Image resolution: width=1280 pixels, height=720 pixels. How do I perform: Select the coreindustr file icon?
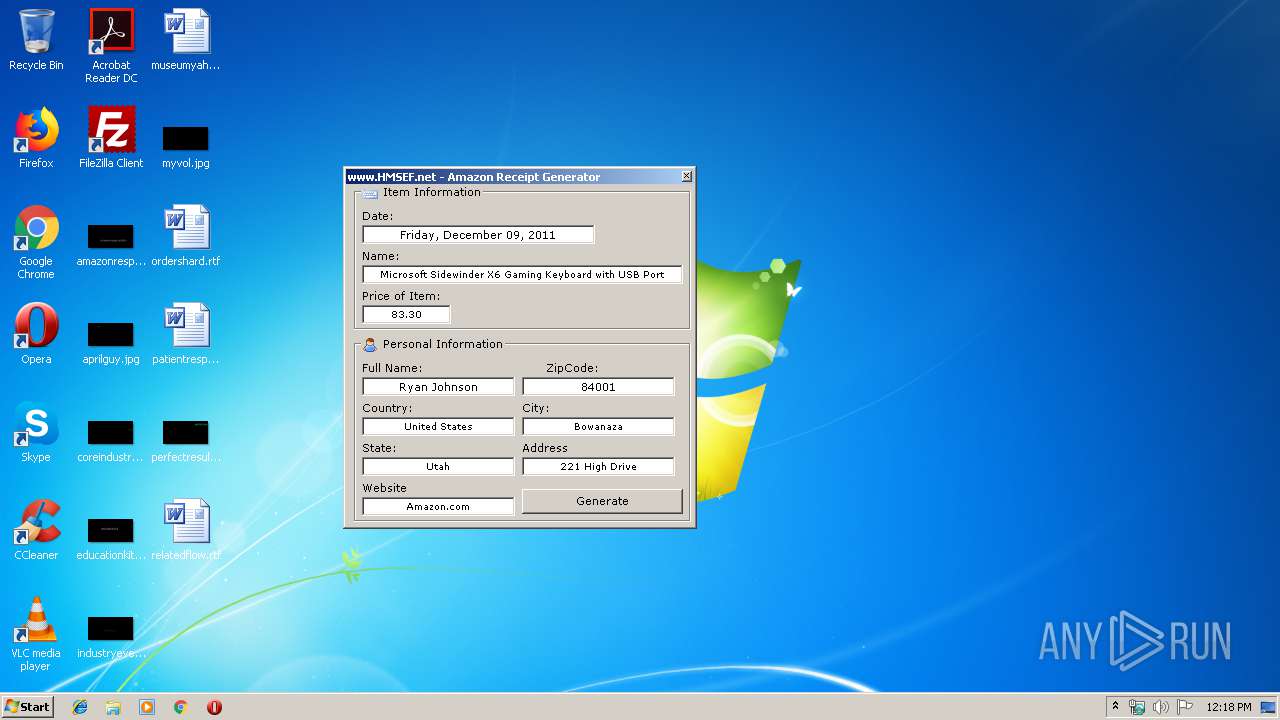(x=111, y=441)
